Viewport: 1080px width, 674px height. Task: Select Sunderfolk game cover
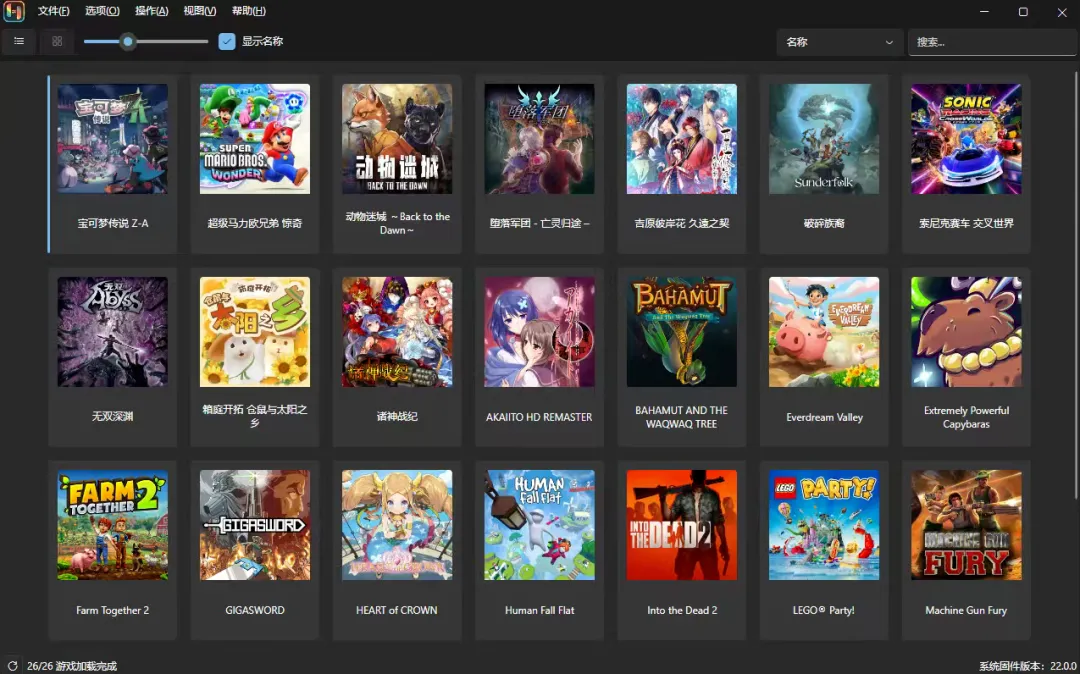click(824, 138)
